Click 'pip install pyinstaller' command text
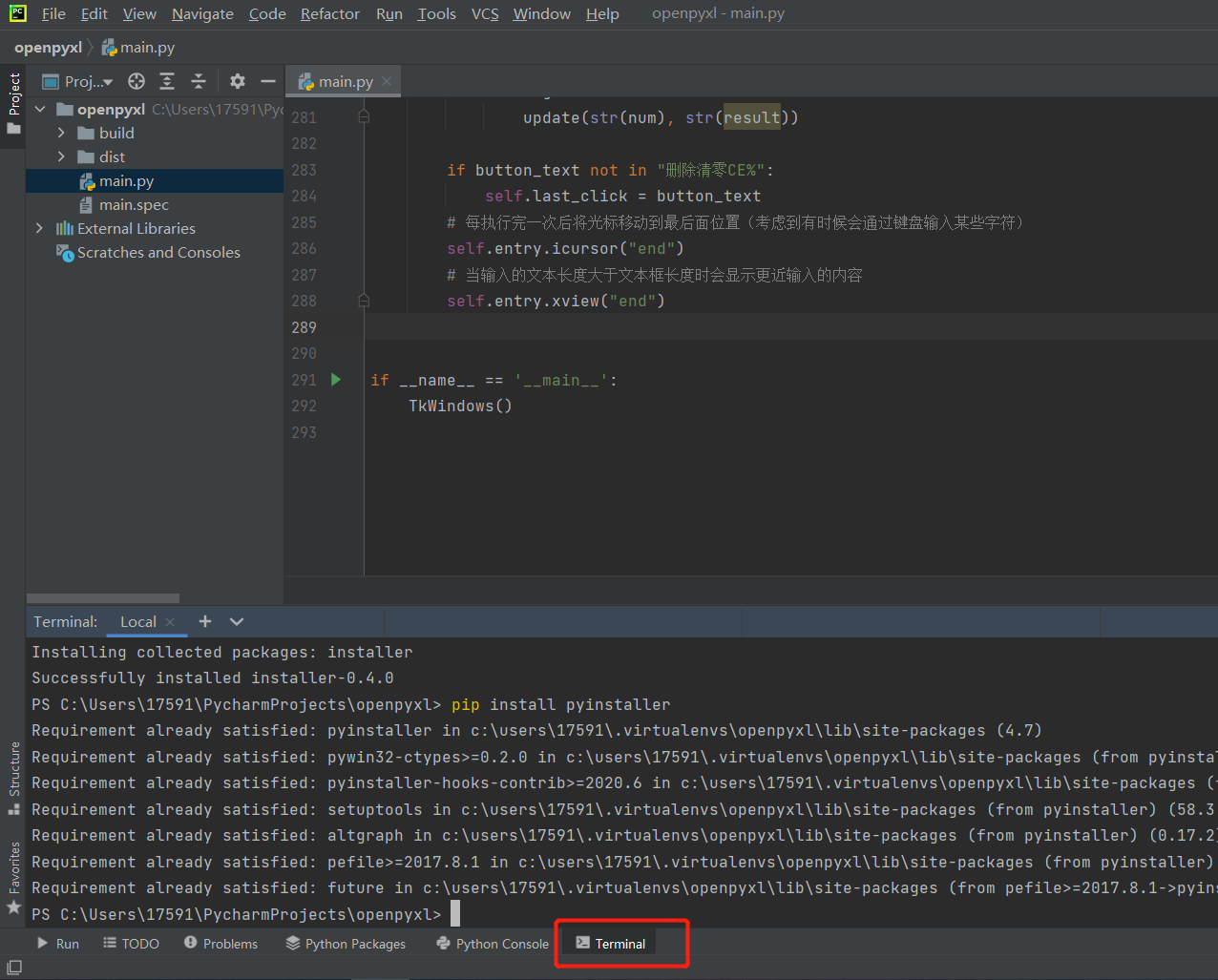This screenshot has height=980, width=1218. pyautogui.click(x=561, y=704)
